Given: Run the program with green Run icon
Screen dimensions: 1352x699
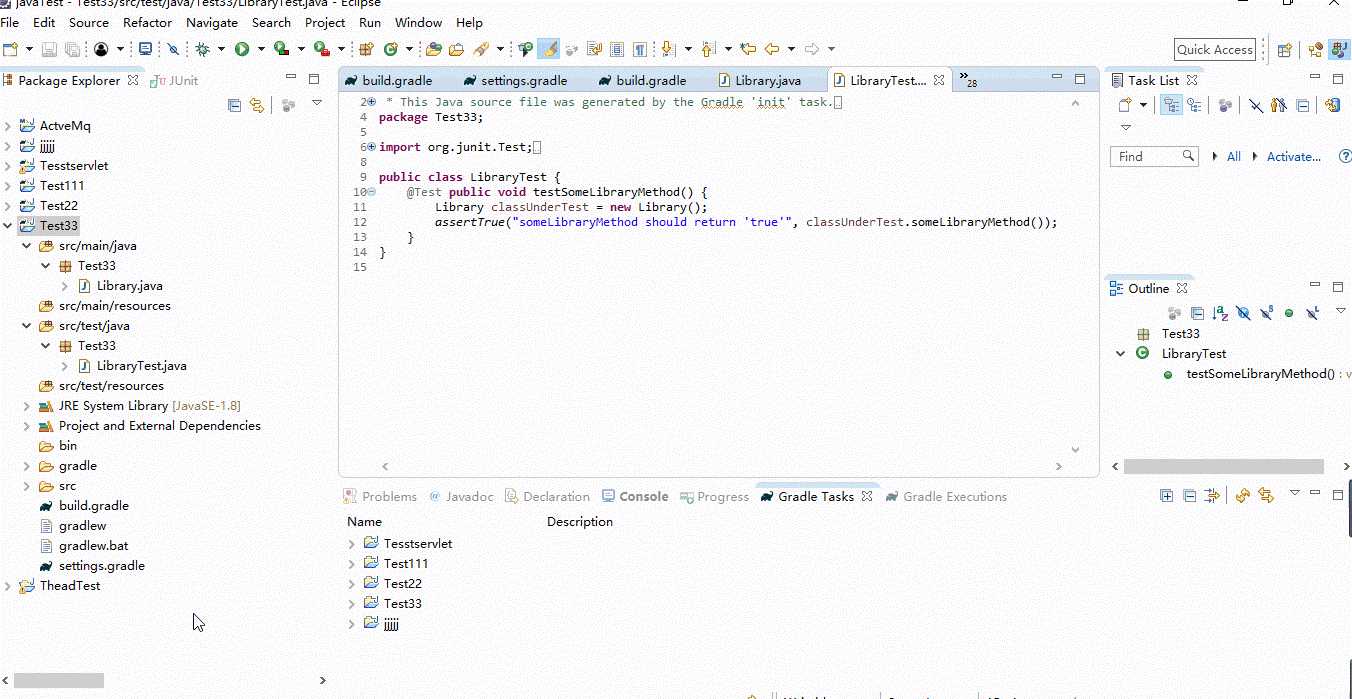Looking at the screenshot, I should (241, 49).
